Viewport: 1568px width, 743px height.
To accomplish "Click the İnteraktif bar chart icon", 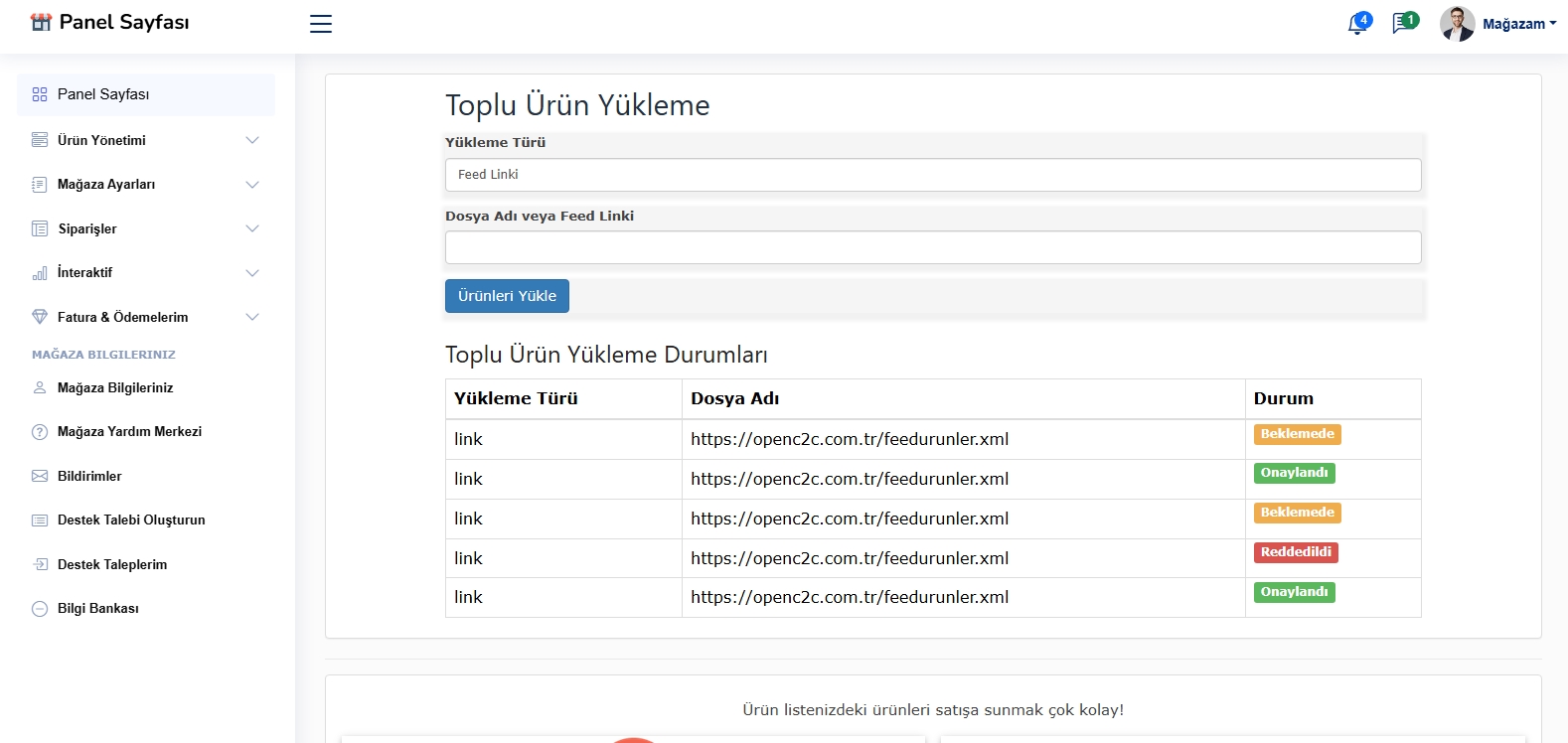I will 40,273.
